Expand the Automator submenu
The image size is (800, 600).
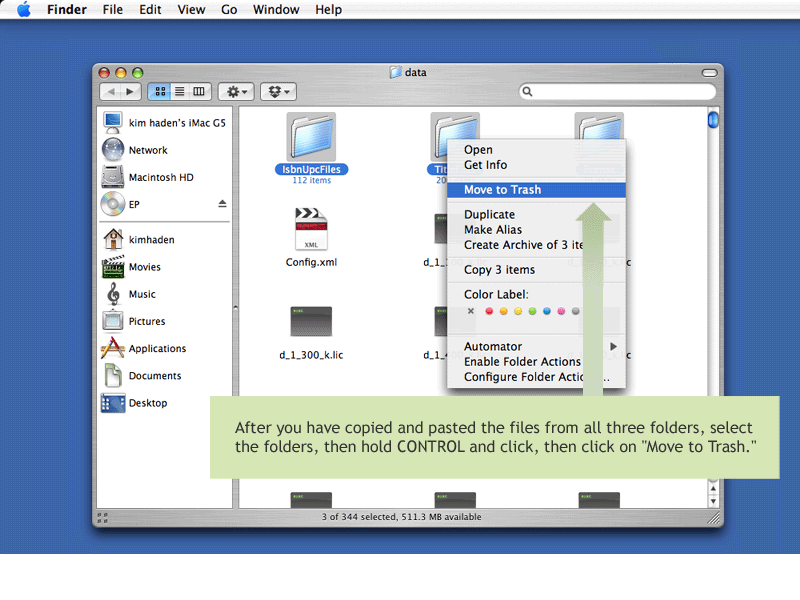coord(536,346)
